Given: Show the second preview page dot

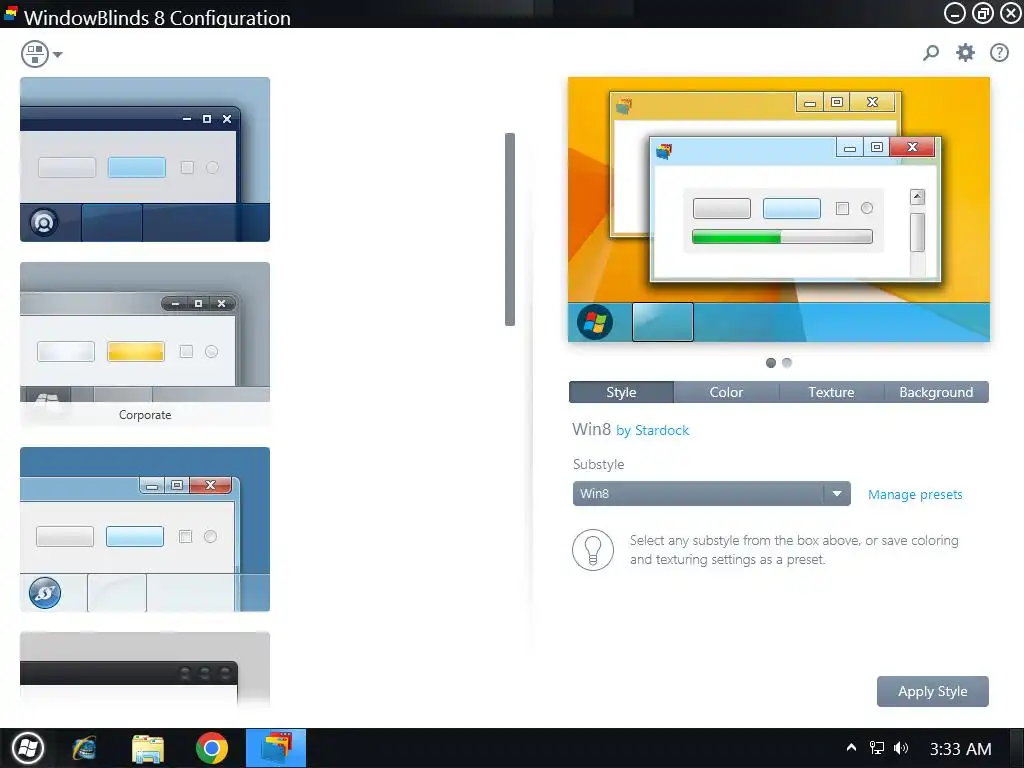Looking at the screenshot, I should (787, 362).
